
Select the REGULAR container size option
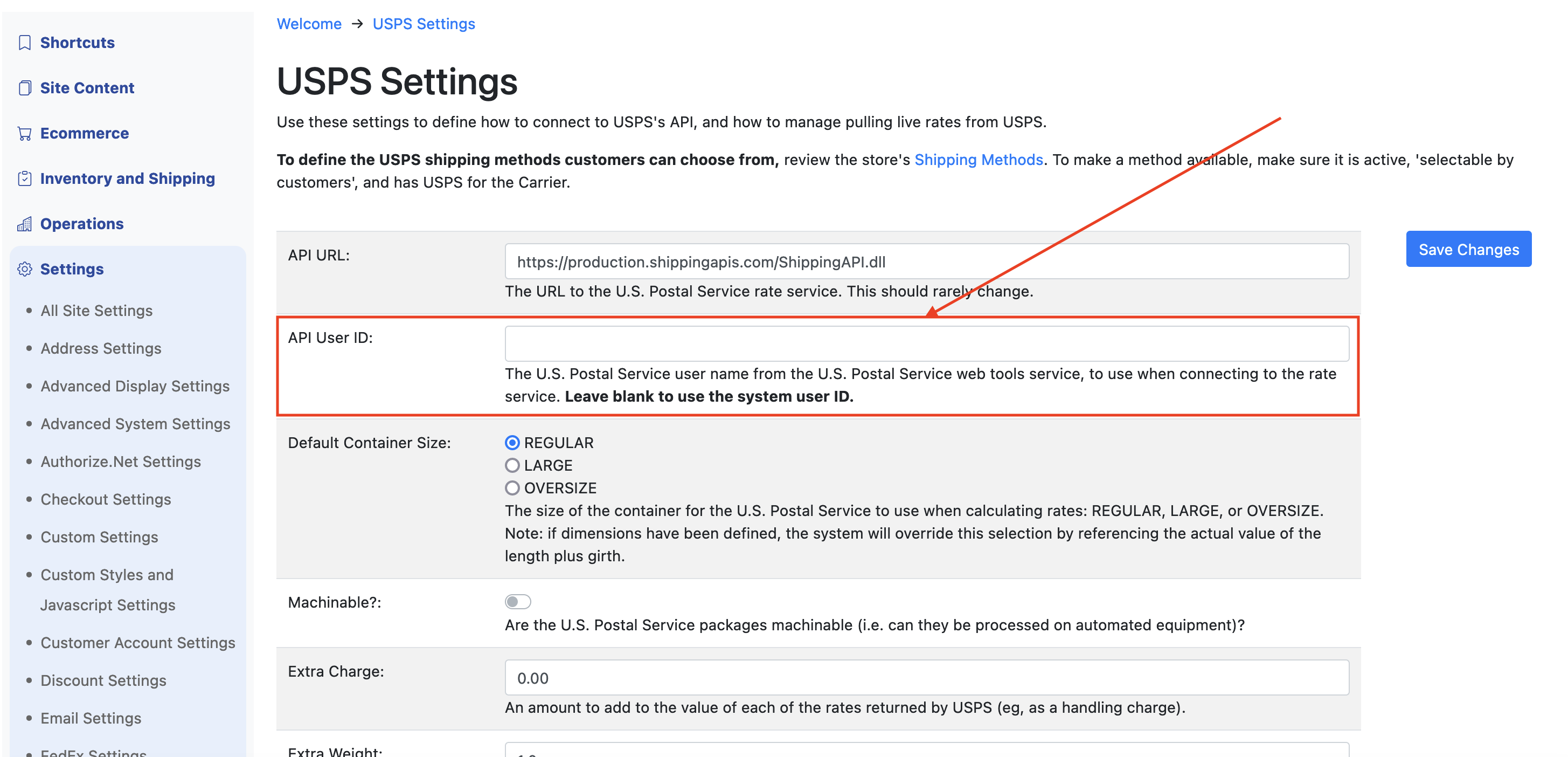pyautogui.click(x=512, y=443)
